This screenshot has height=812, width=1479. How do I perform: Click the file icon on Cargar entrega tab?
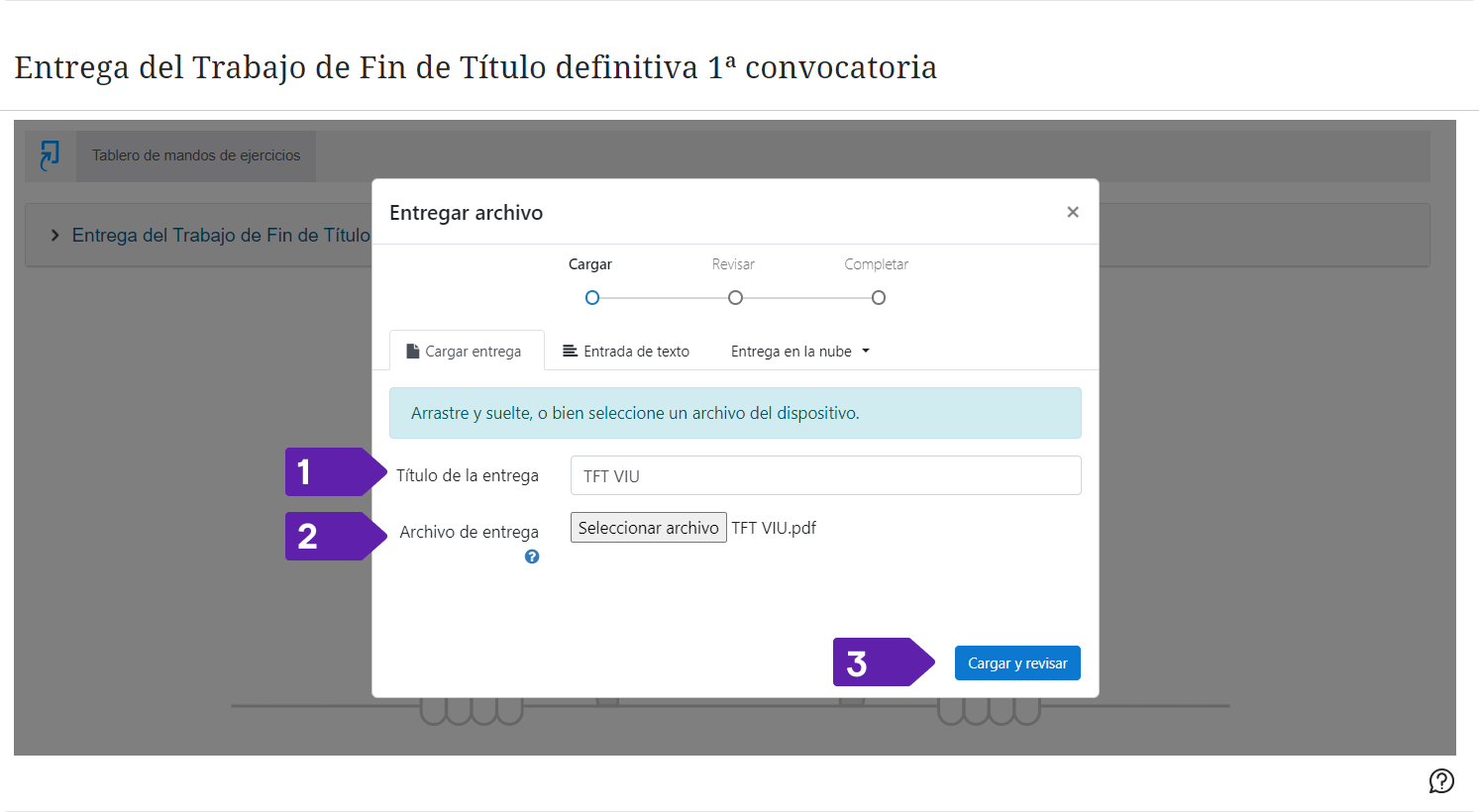(x=413, y=352)
